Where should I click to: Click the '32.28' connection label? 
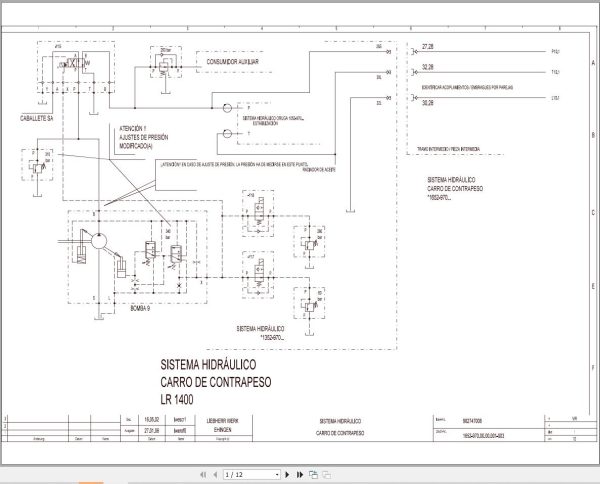tap(428, 67)
